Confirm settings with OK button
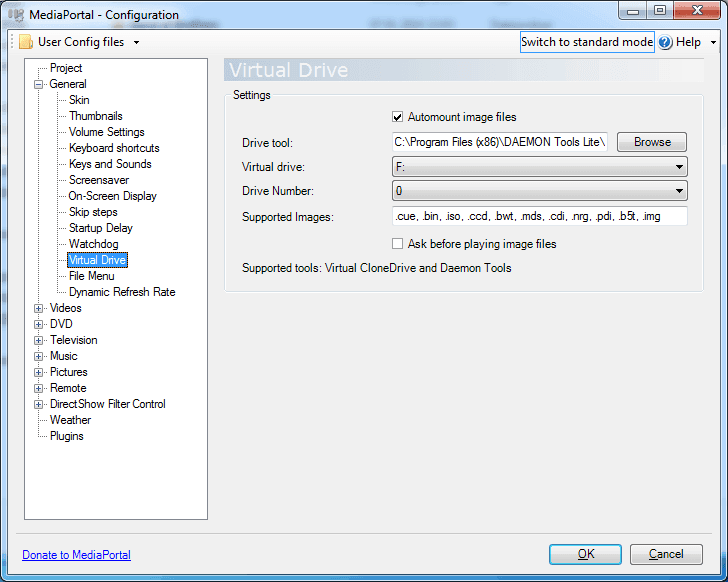Screen dimensions: 728x582 (x=585, y=555)
